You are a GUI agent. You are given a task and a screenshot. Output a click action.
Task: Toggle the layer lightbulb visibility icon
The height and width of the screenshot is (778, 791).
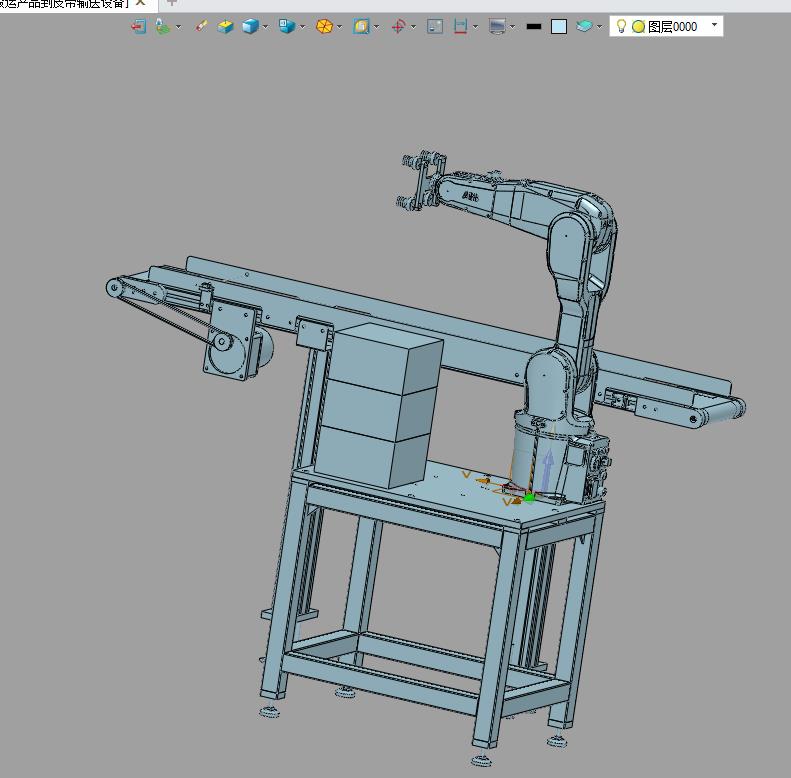coord(622,26)
